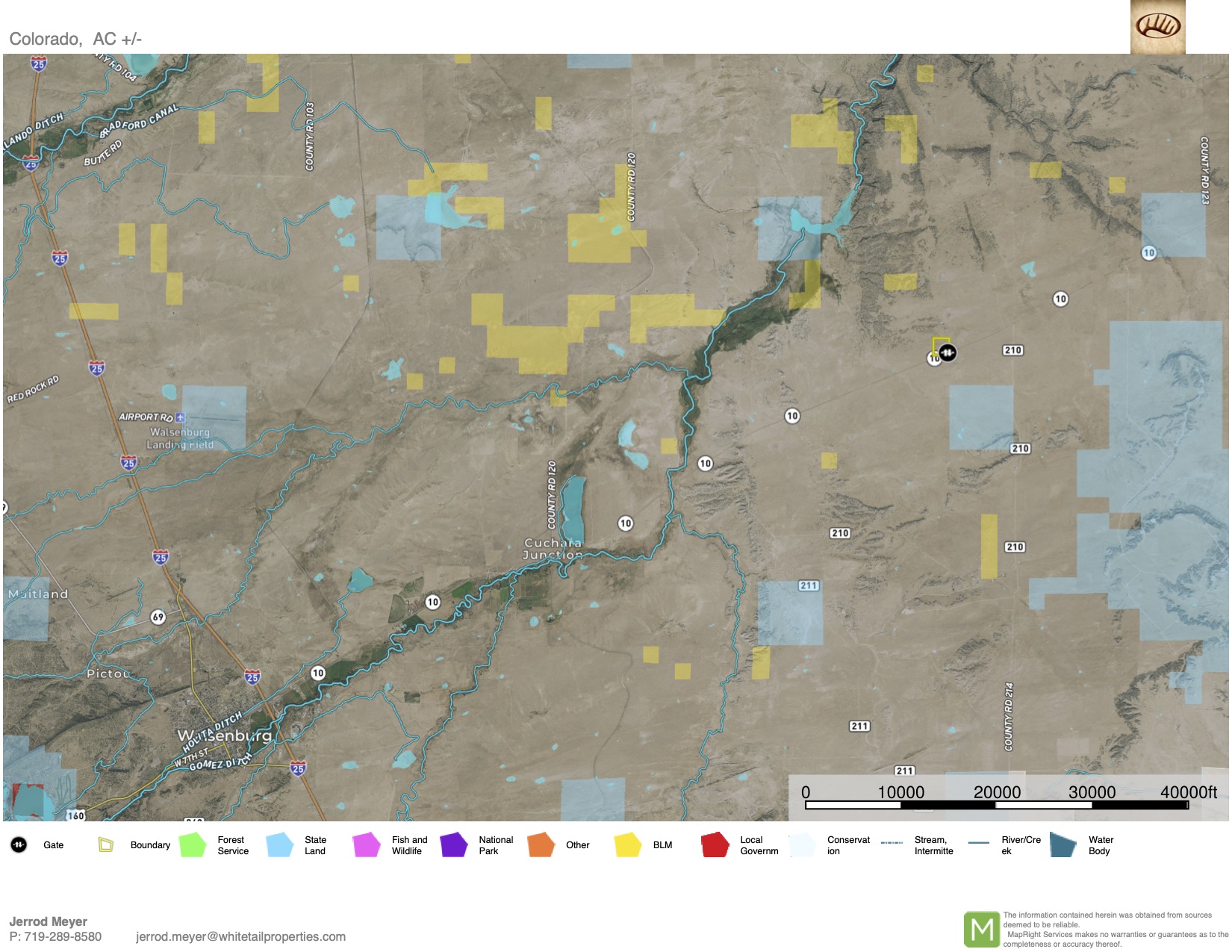Click the Stream, Intermittent dashed line symbol

click(892, 843)
